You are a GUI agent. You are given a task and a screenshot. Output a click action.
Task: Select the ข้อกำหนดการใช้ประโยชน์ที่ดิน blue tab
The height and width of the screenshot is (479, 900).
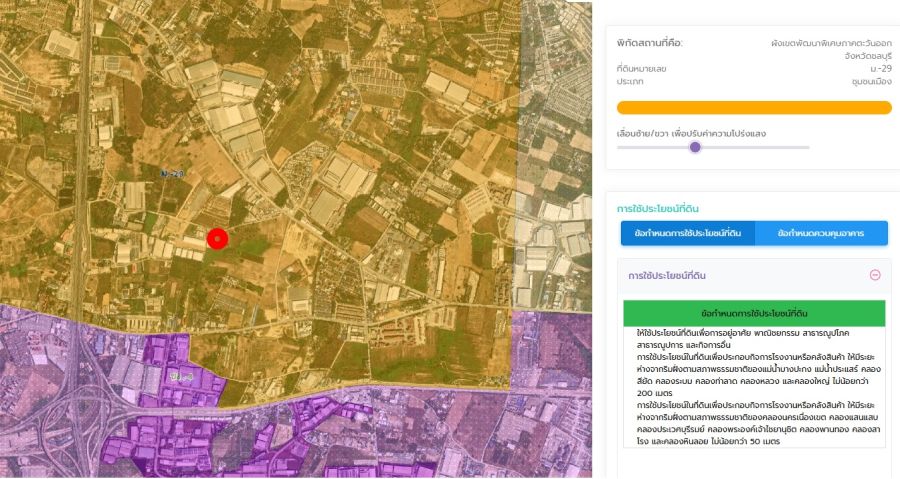tap(687, 233)
